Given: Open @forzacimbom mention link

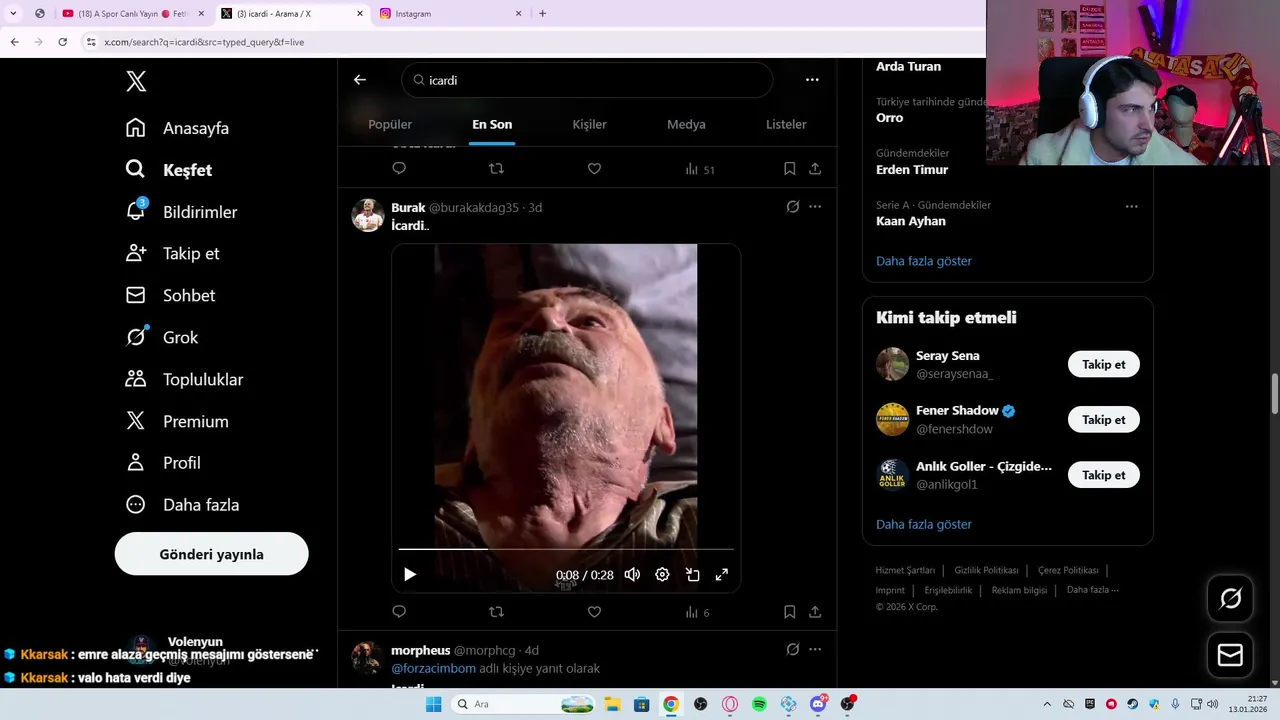Looking at the screenshot, I should (433, 668).
